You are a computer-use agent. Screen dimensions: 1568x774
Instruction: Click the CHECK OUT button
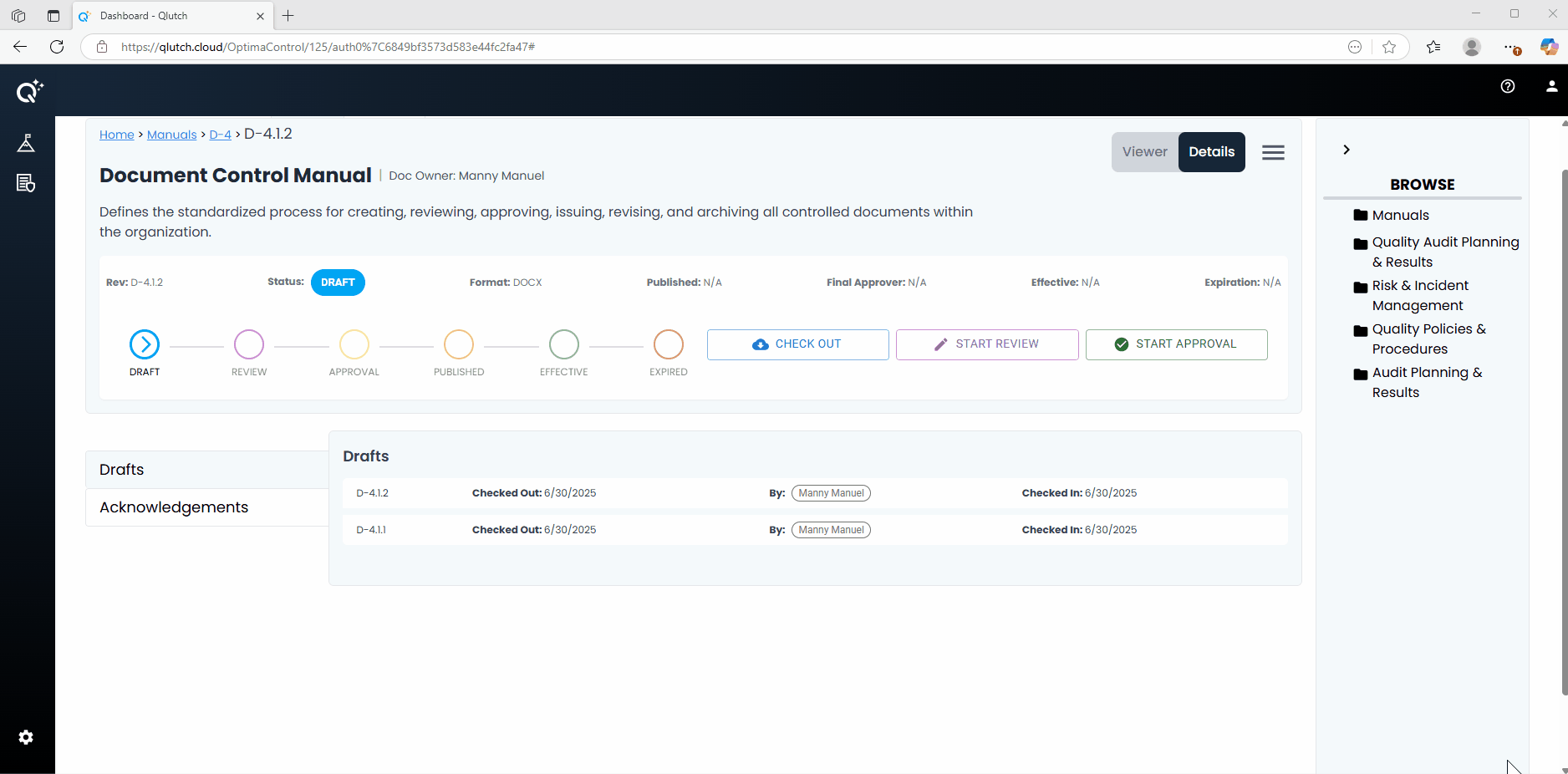(797, 344)
